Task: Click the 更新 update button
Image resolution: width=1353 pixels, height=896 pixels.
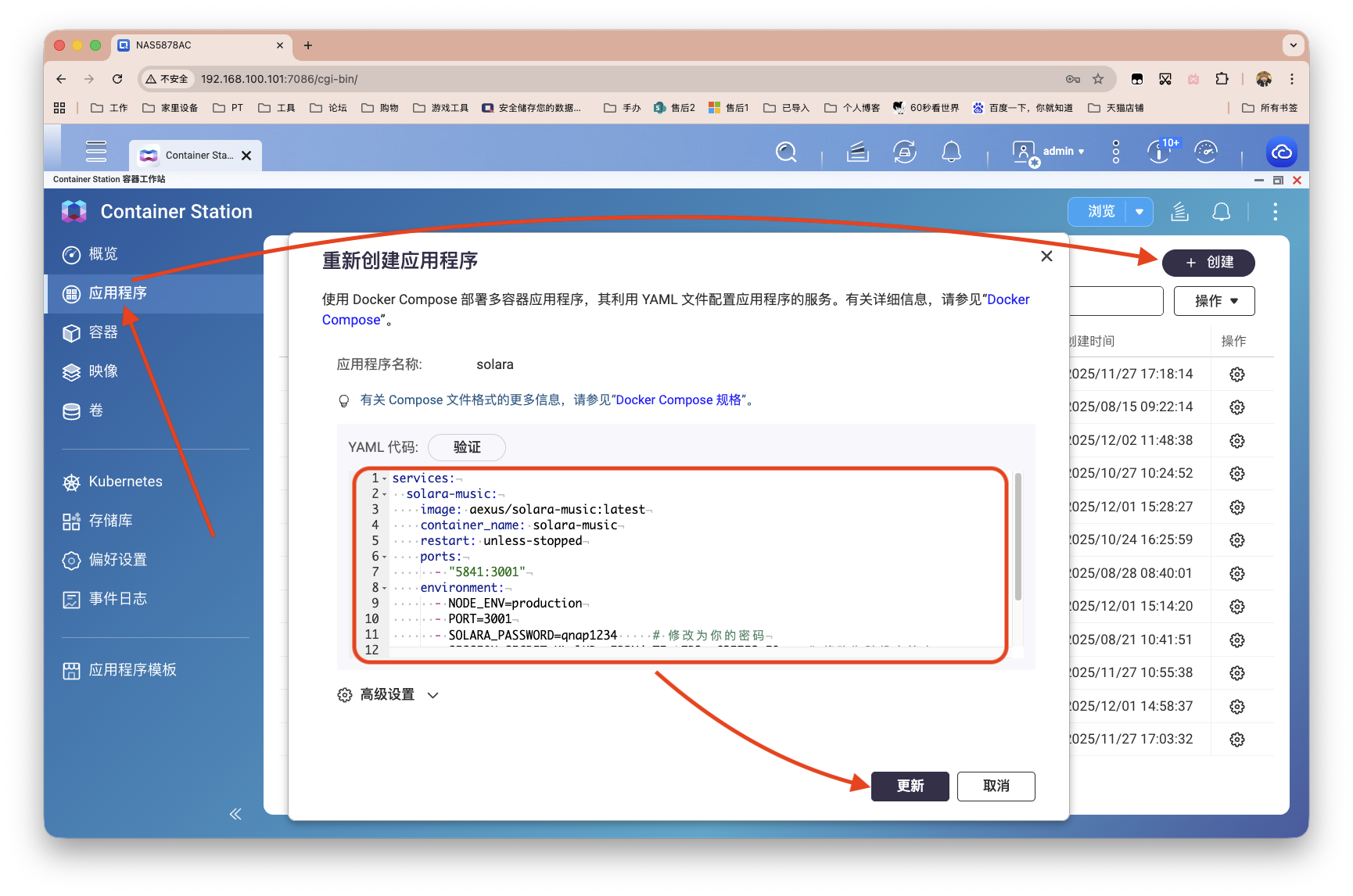Action: click(x=910, y=786)
